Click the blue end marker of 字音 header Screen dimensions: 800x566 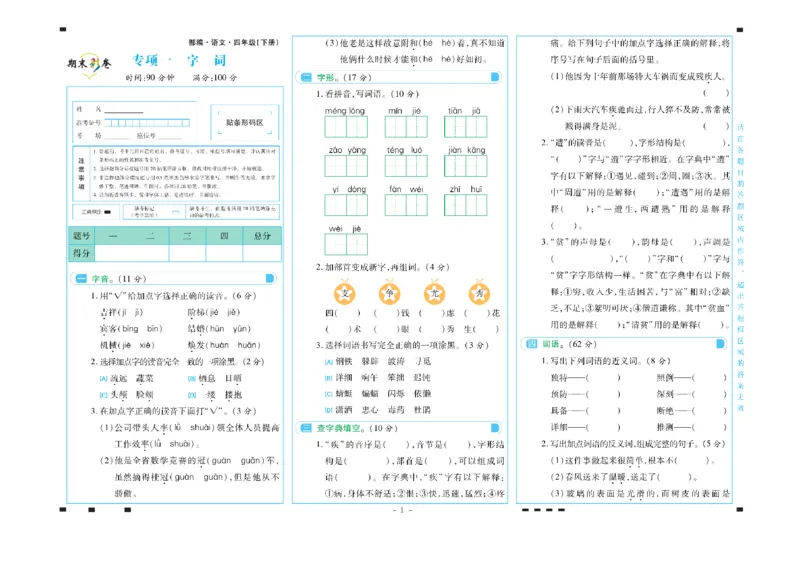pos(270,278)
